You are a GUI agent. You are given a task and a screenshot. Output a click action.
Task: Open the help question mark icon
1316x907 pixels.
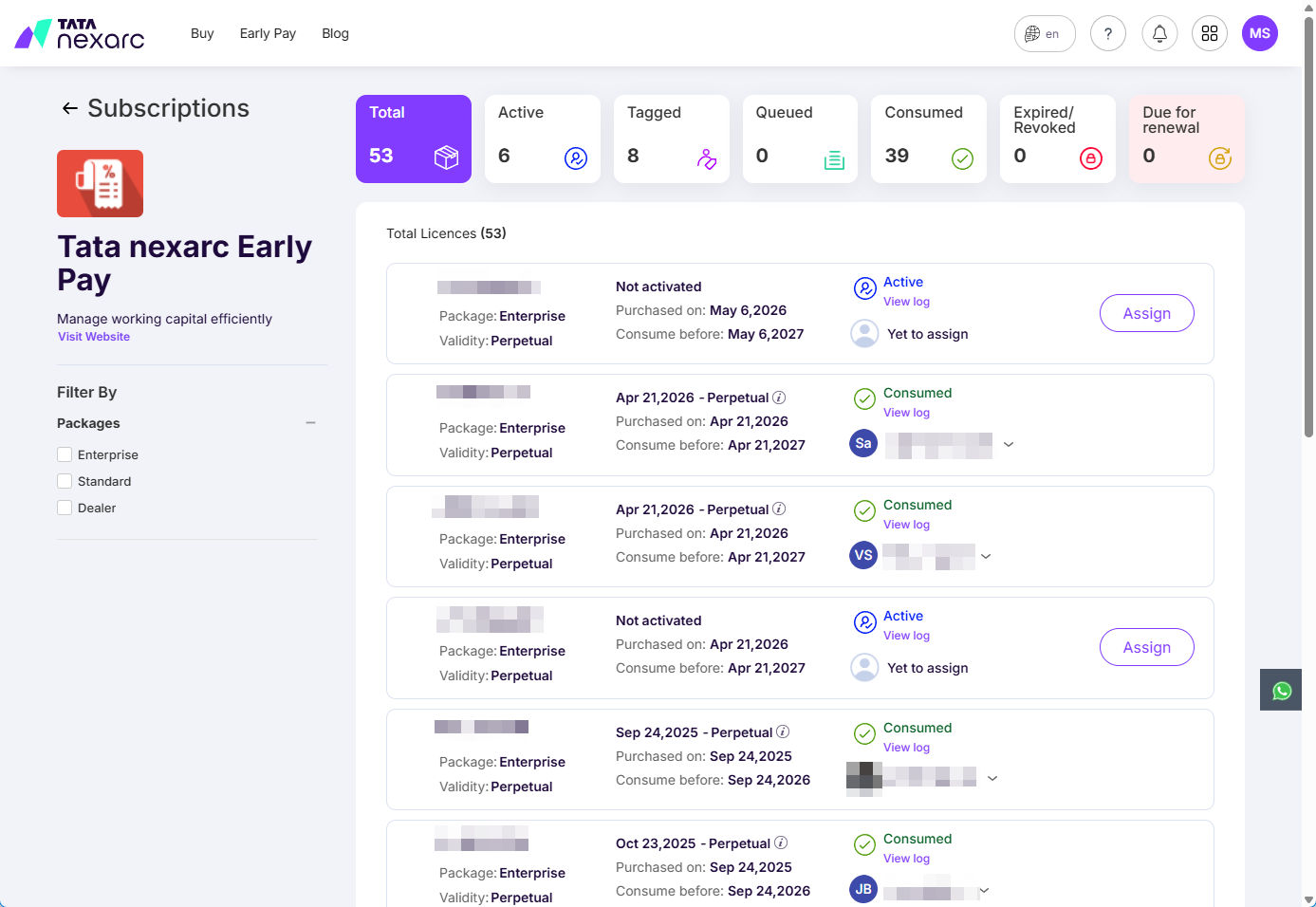point(1108,33)
